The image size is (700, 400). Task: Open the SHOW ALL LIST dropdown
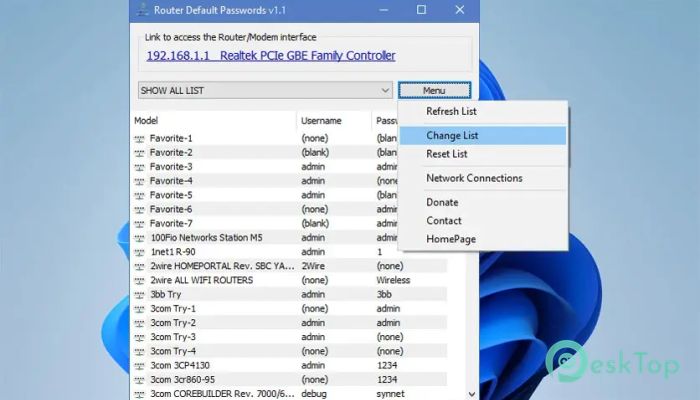click(x=265, y=90)
